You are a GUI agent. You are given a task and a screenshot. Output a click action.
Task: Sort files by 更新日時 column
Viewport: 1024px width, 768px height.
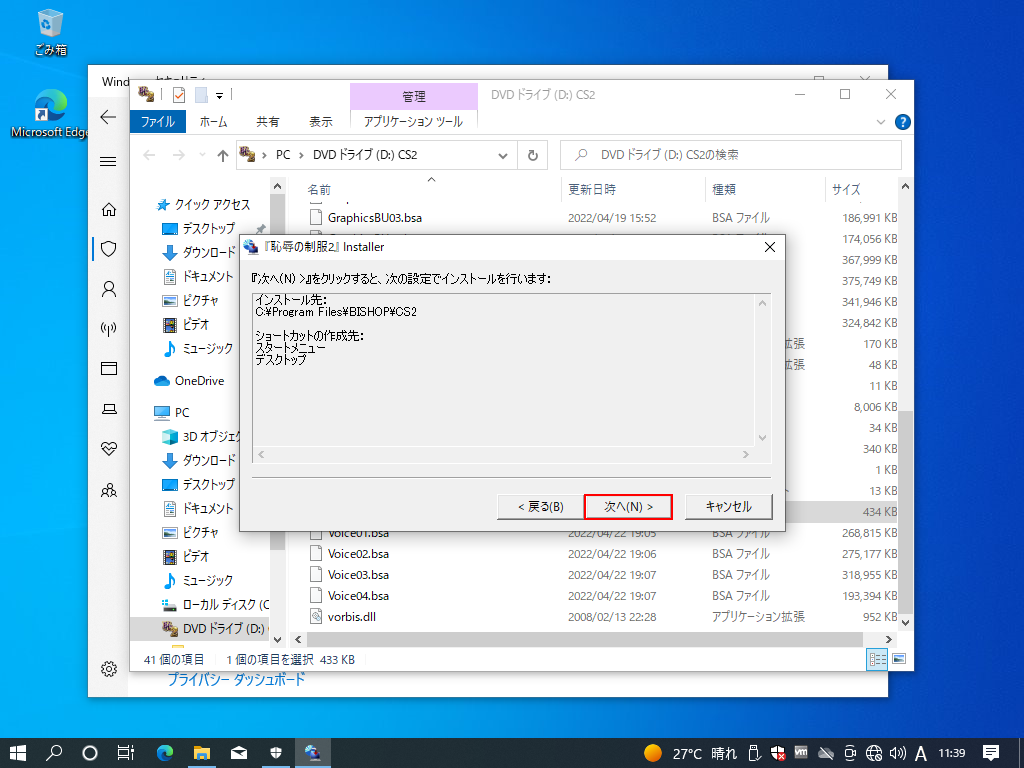(591, 189)
